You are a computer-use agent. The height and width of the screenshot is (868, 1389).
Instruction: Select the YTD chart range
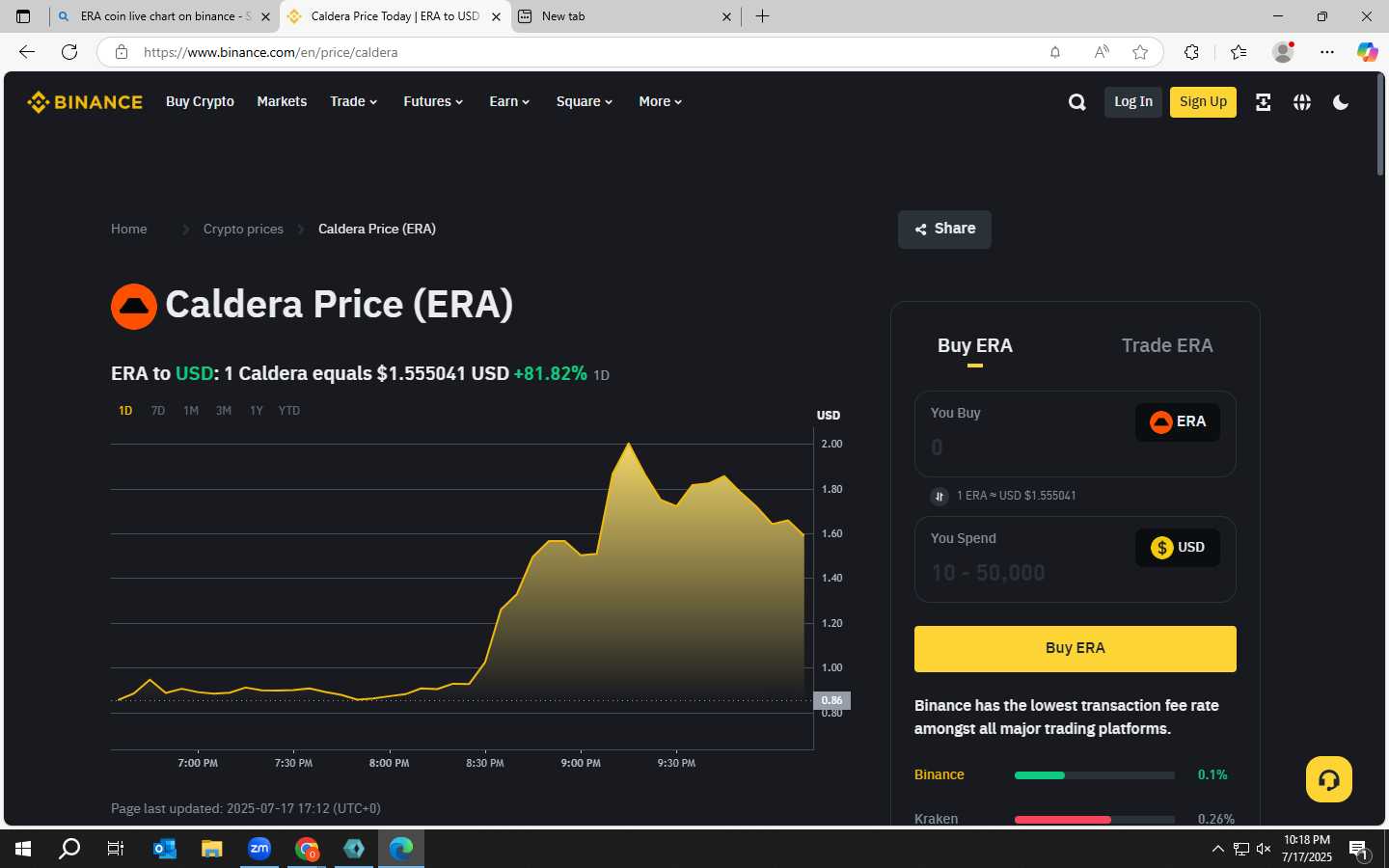(289, 411)
